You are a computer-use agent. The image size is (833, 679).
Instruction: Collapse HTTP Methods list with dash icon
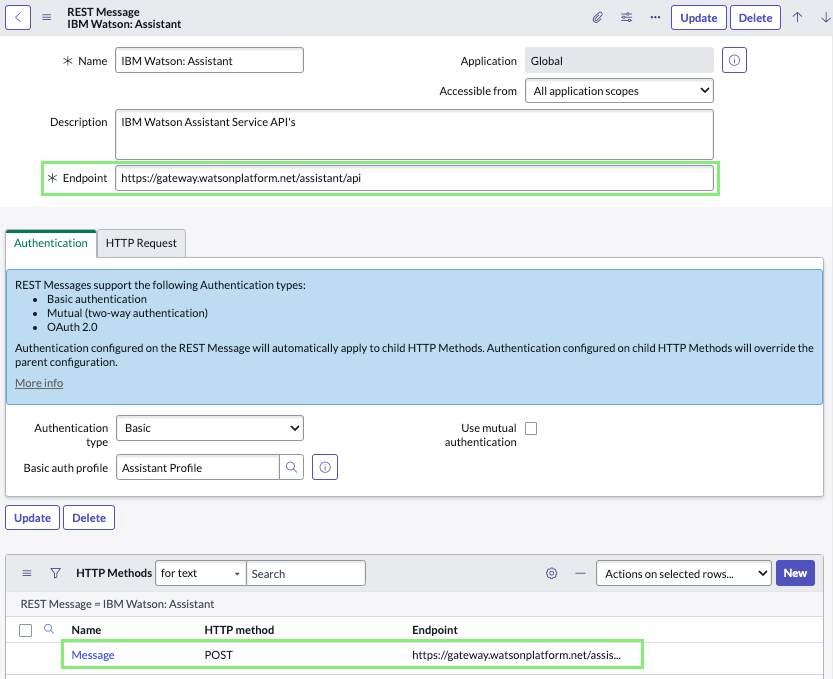click(580, 573)
